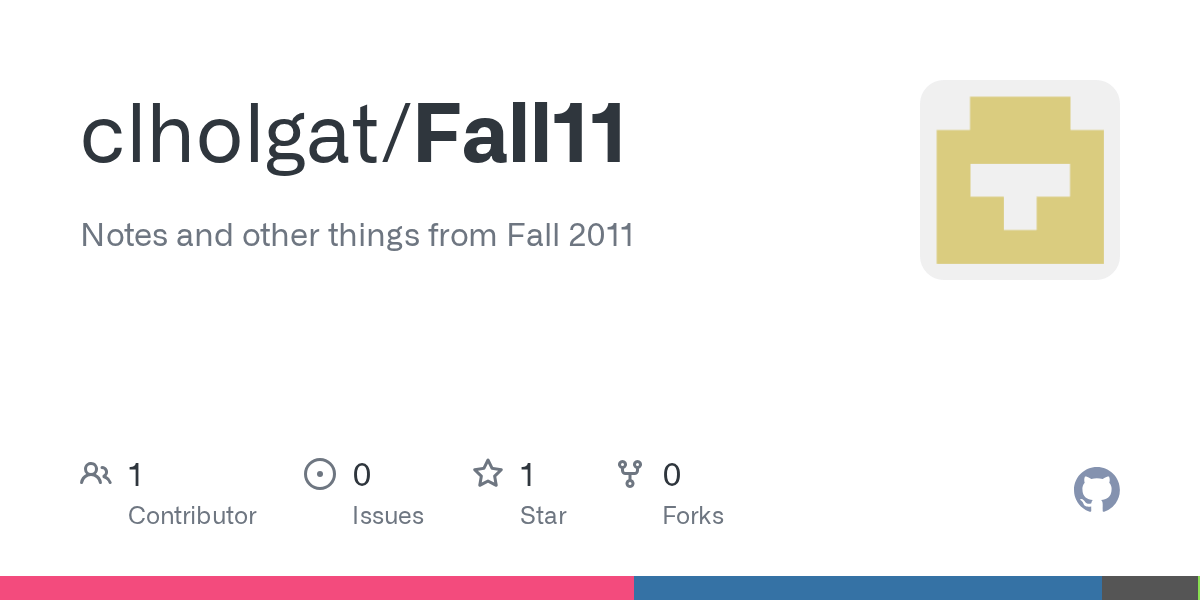Click the "Notes and other things" description
The image size is (1200, 600).
(x=357, y=235)
